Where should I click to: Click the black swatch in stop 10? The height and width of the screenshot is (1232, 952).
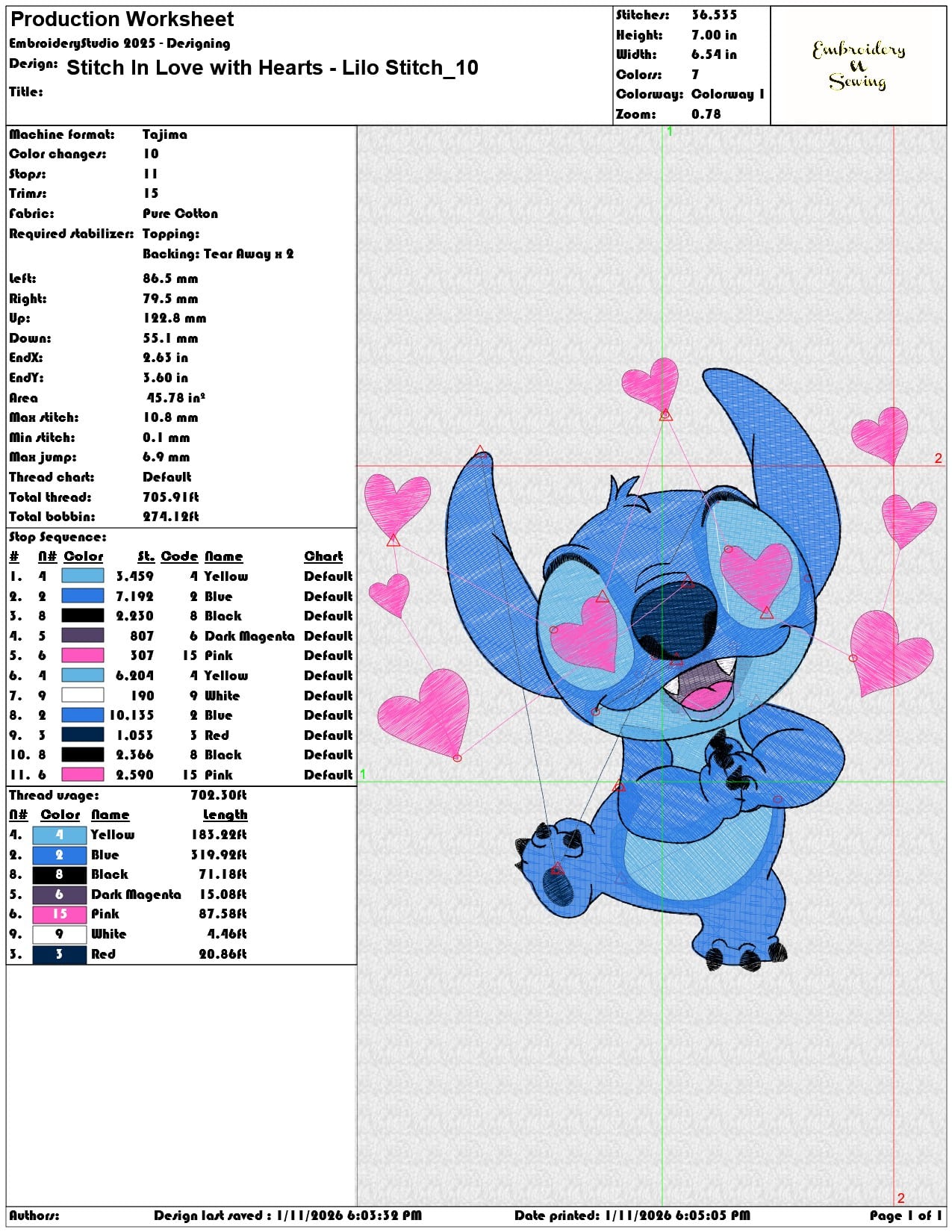83,755
